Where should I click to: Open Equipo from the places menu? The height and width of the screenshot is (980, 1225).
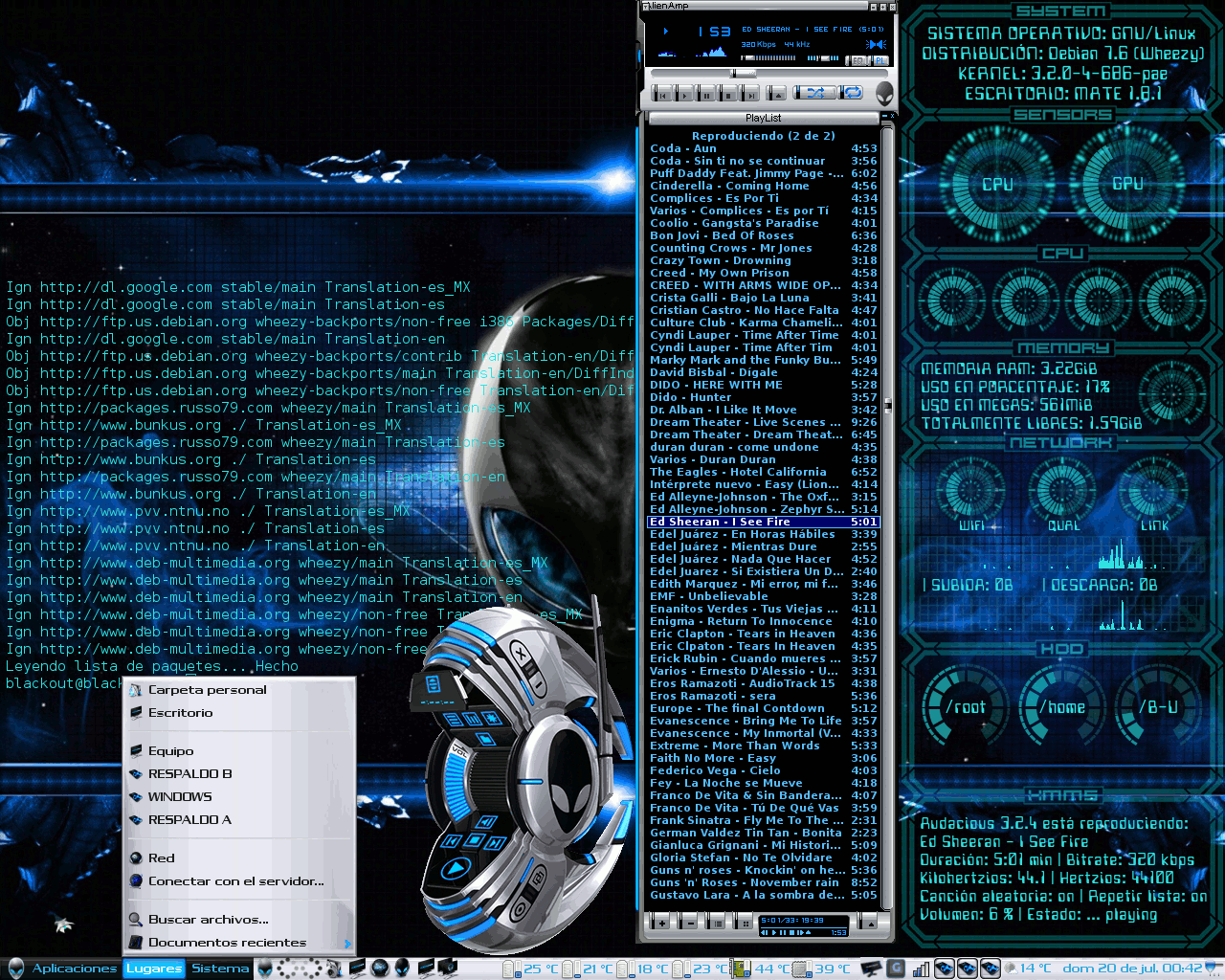click(240, 750)
